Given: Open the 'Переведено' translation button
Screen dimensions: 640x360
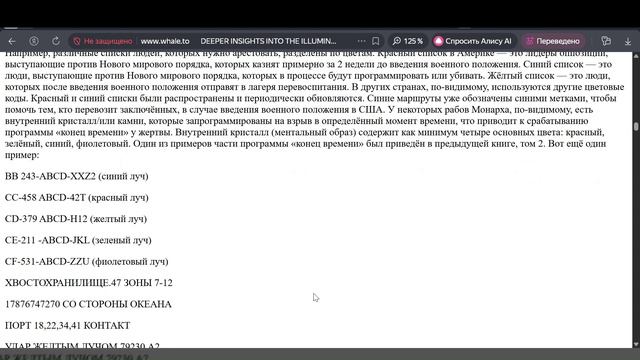Looking at the screenshot, I should [553, 41].
